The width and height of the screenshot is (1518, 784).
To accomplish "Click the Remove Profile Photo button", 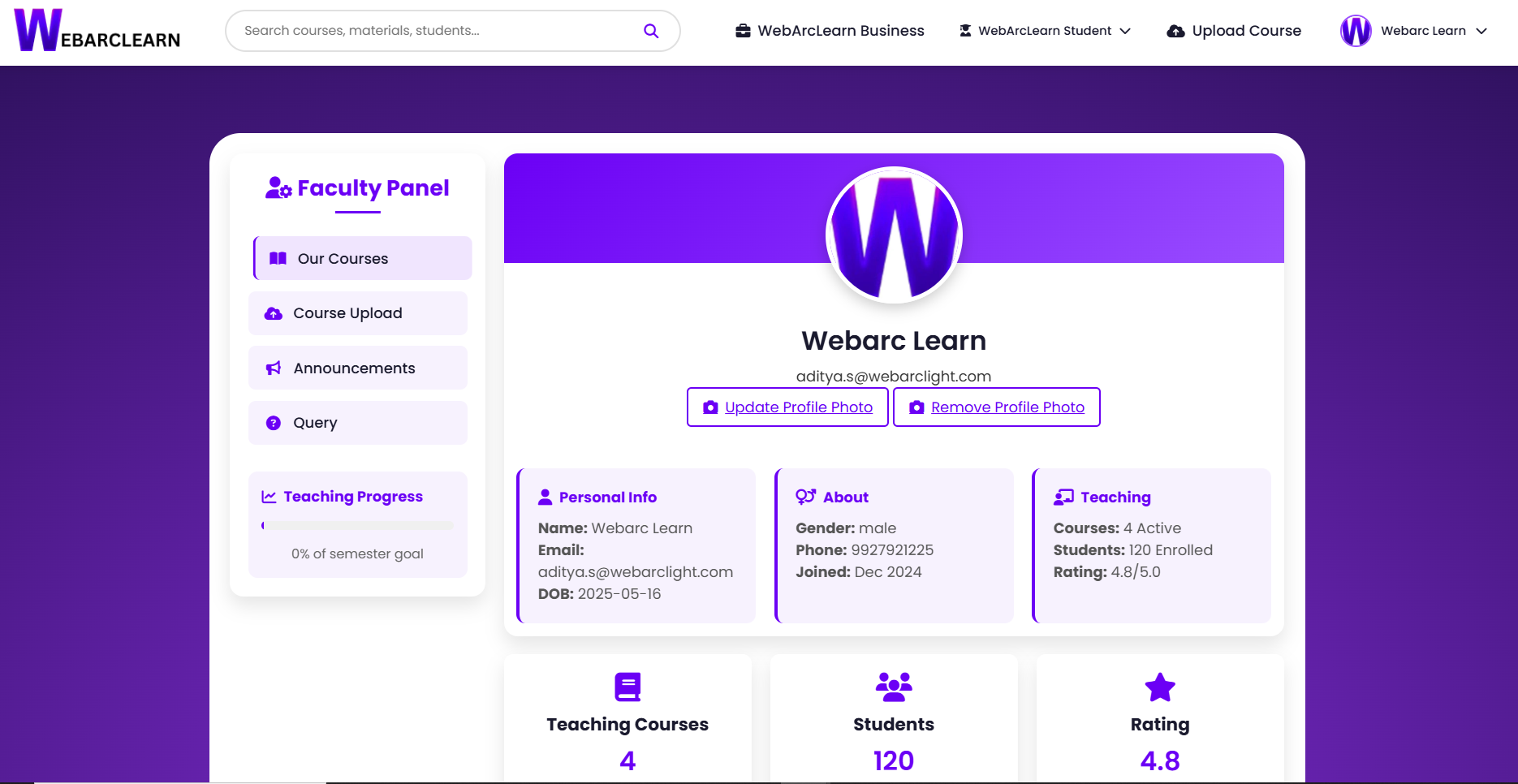I will click(996, 407).
